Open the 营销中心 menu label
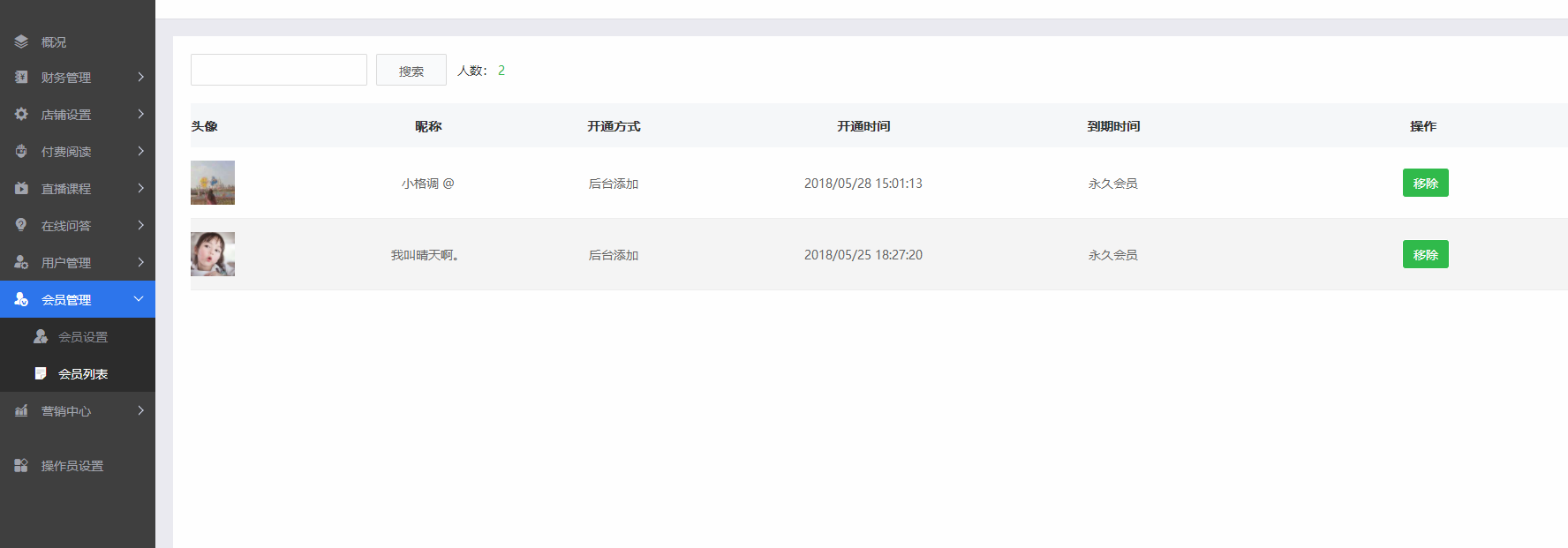Viewport: 1568px width, 548px height. click(66, 411)
